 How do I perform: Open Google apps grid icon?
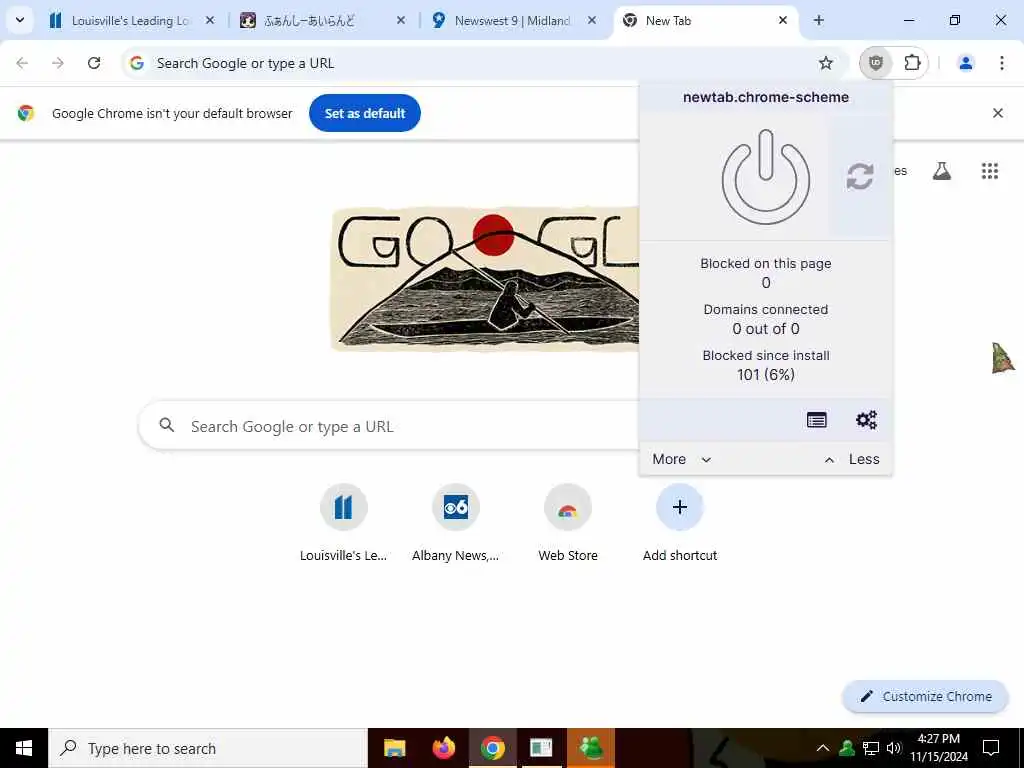[989, 171]
